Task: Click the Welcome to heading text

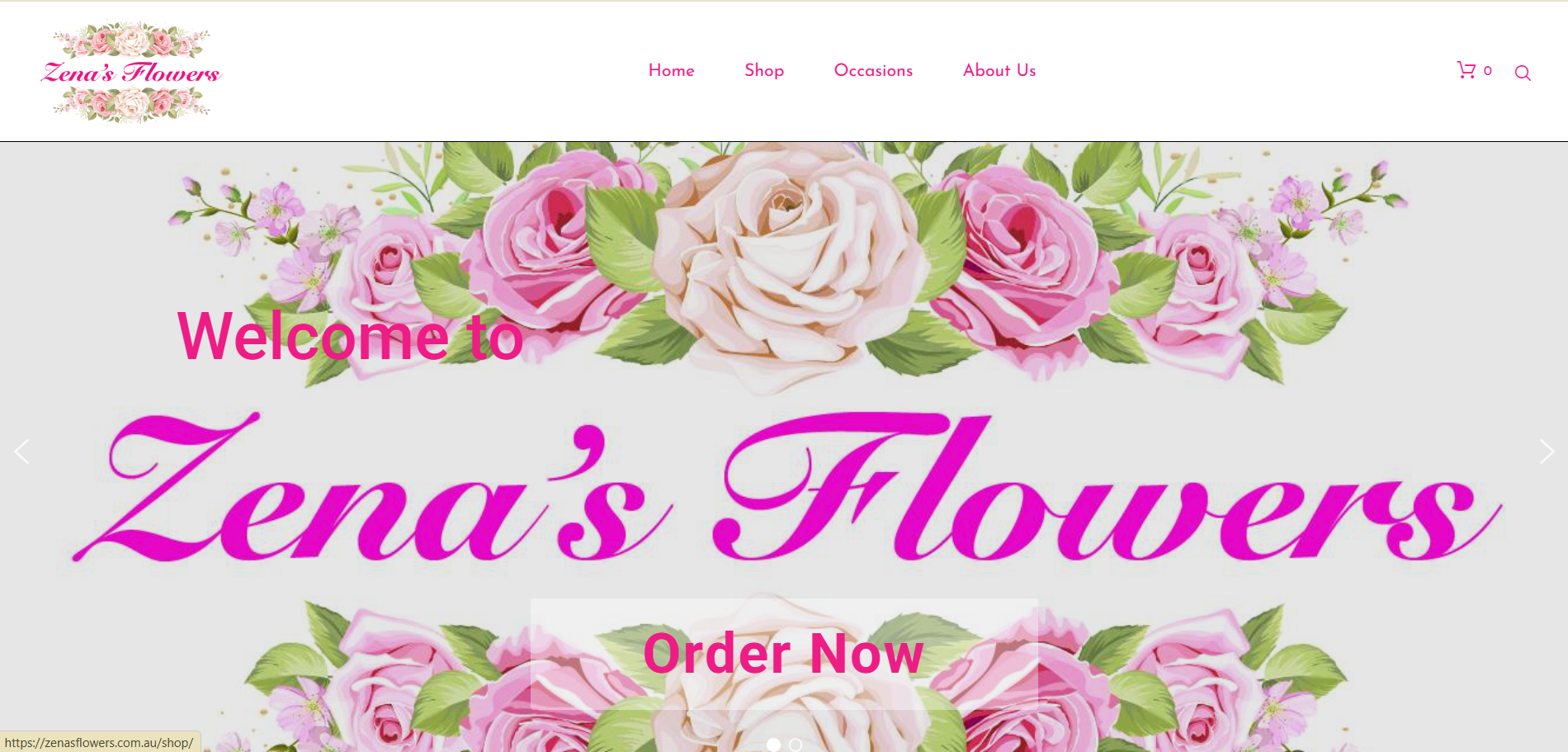Action: 351,336
